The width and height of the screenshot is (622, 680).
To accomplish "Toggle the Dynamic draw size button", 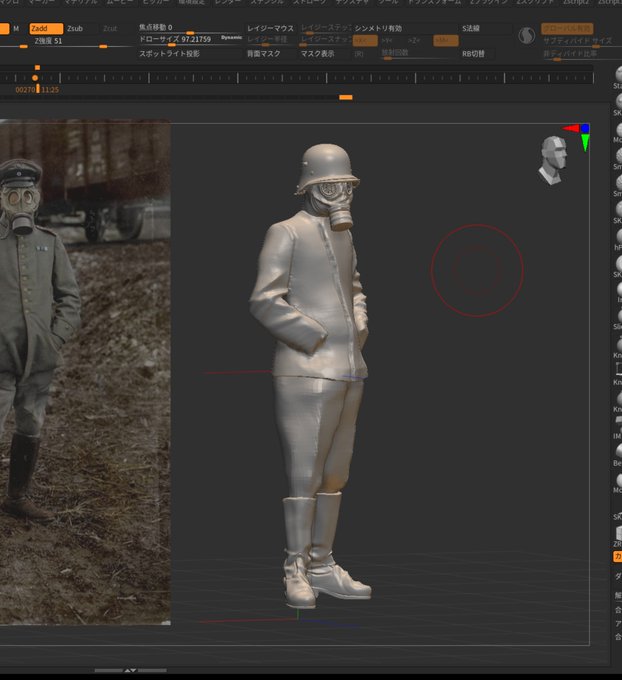I will pos(231,38).
